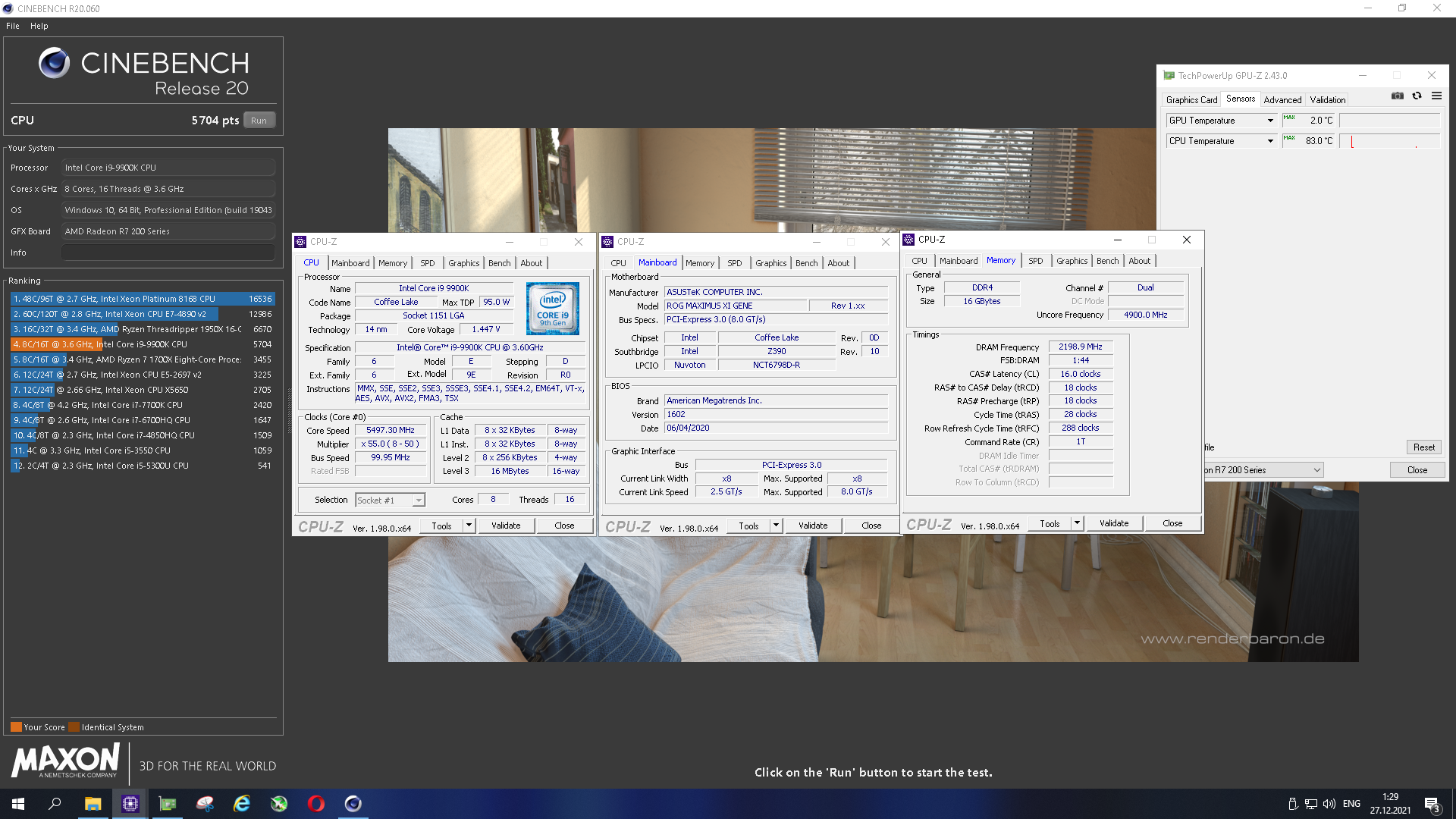Viewport: 1456px width, 819px height.
Task: Click the Close button in GPU-Z
Action: 1417,470
